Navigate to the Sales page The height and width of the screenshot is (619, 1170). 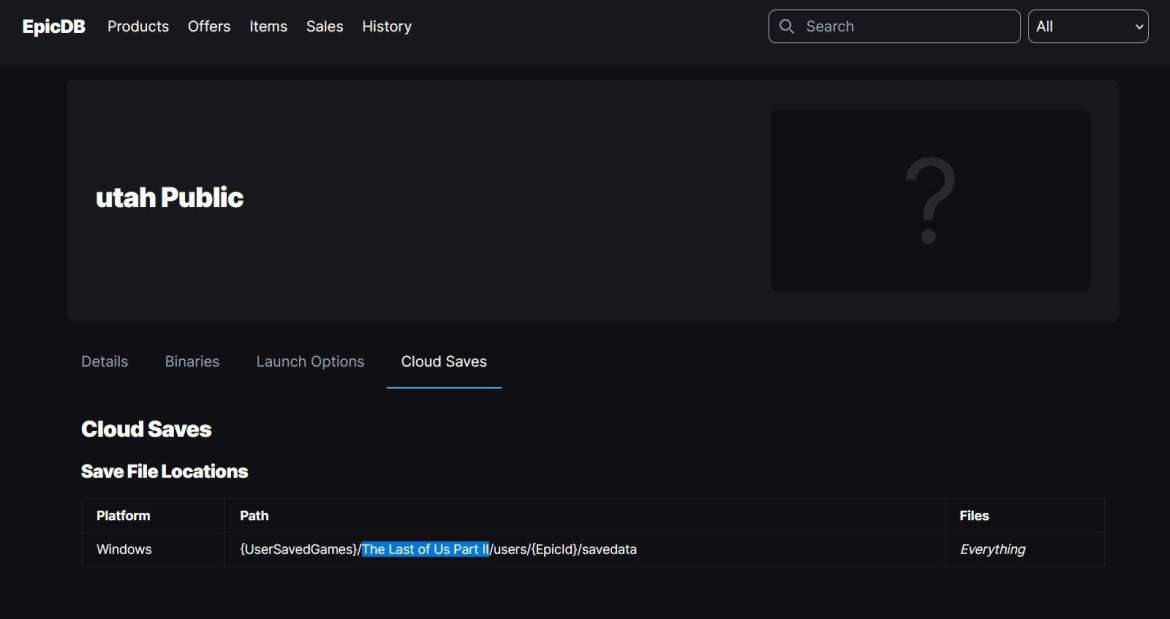(x=324, y=26)
